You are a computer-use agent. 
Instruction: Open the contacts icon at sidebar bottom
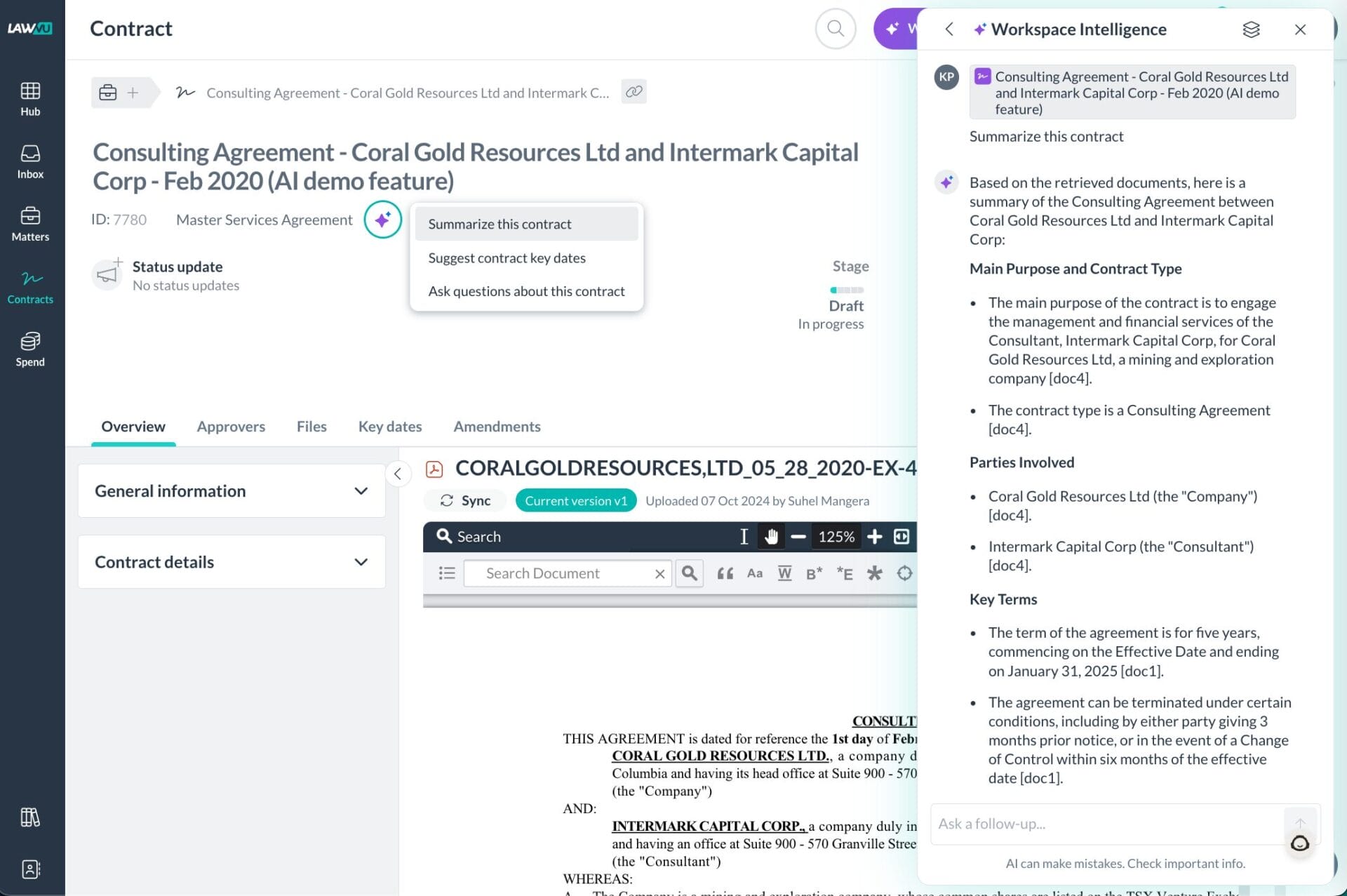tap(30, 869)
